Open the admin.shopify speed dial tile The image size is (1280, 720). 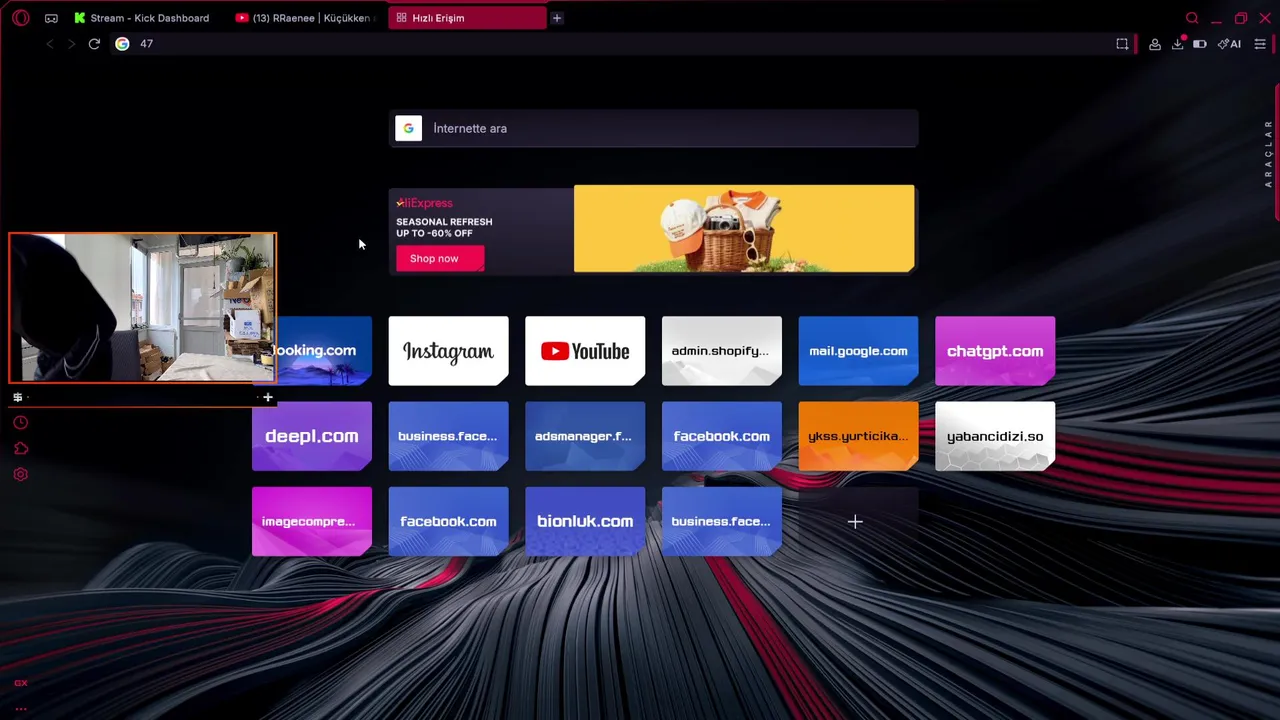click(721, 351)
